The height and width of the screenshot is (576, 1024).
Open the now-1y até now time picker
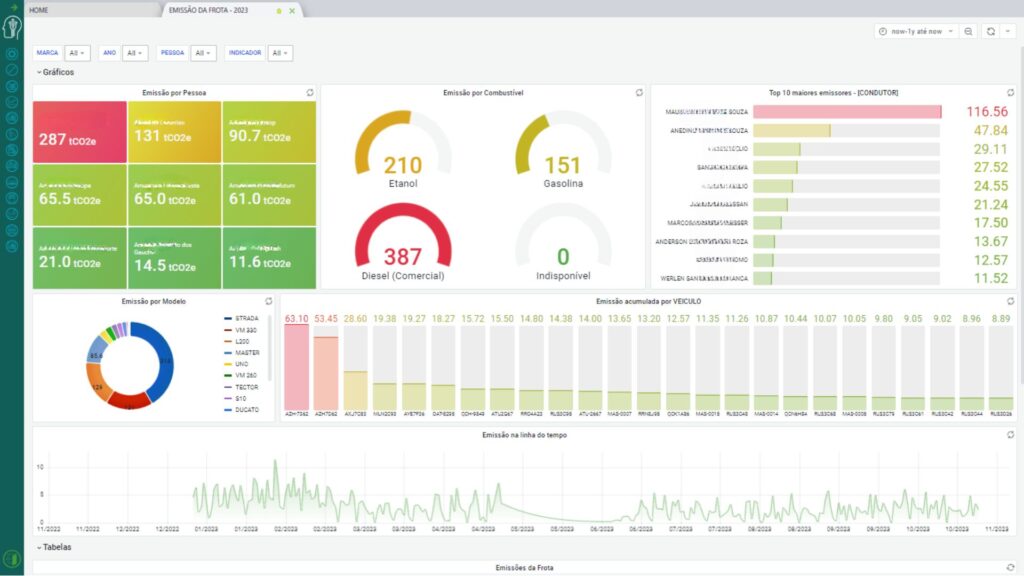point(916,32)
